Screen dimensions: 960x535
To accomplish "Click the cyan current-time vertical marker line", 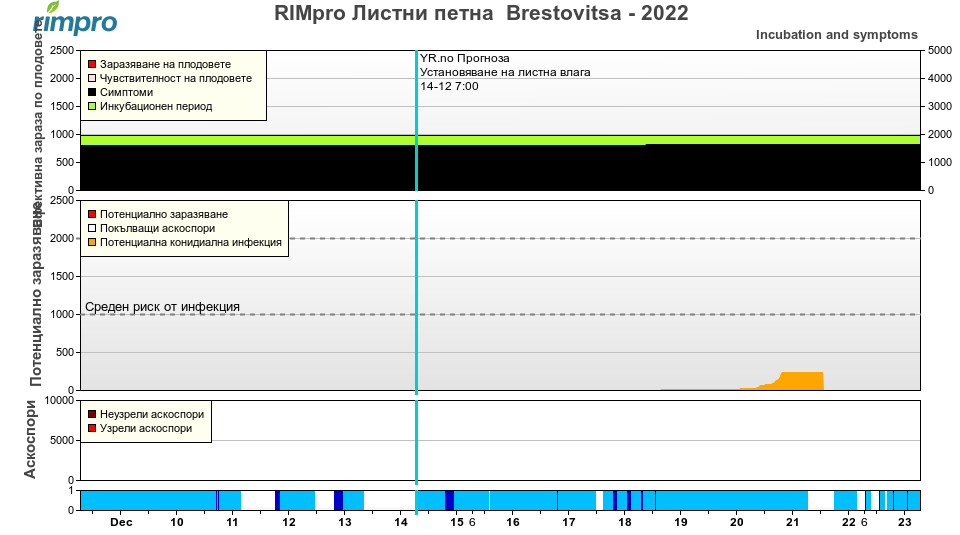I will pyautogui.click(x=416, y=266).
